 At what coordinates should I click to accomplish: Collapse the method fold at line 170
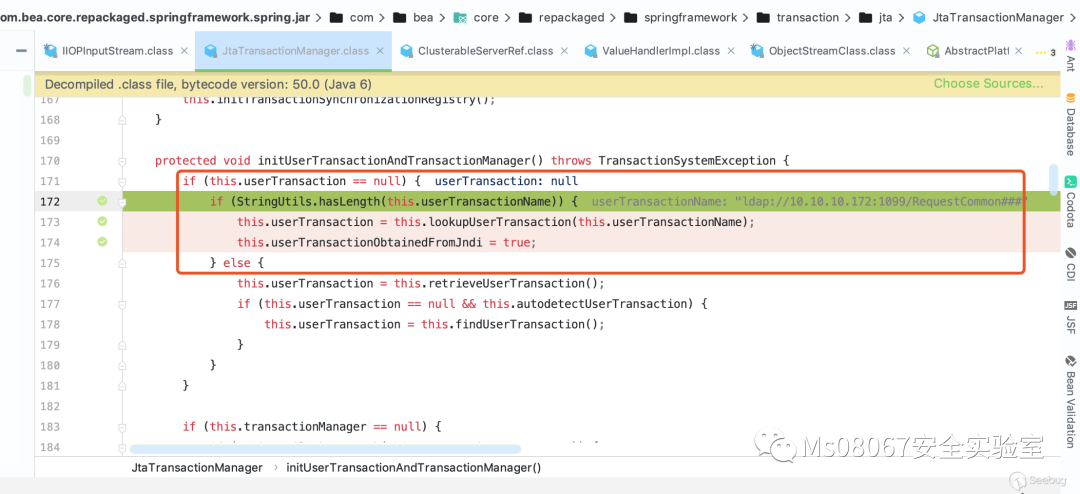(122, 161)
